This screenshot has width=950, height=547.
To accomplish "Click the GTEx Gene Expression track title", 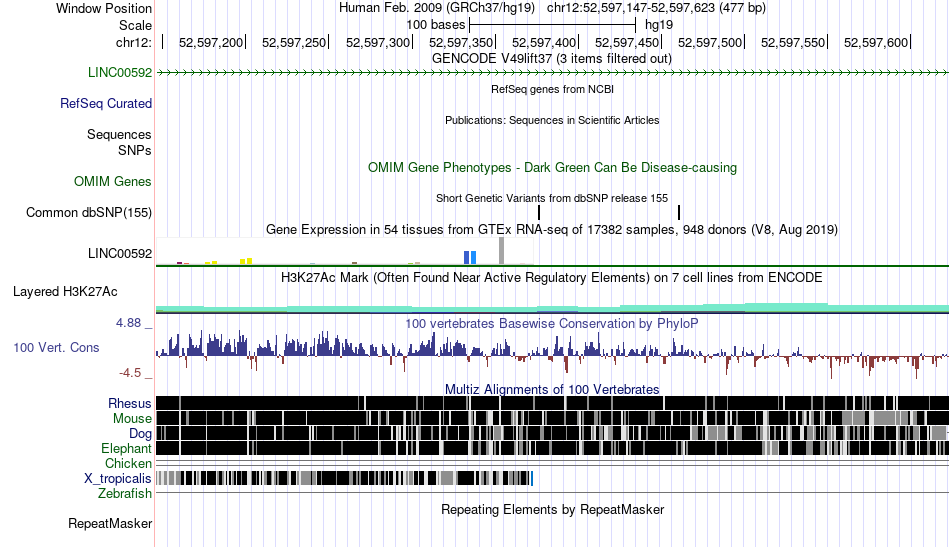I will point(552,230).
